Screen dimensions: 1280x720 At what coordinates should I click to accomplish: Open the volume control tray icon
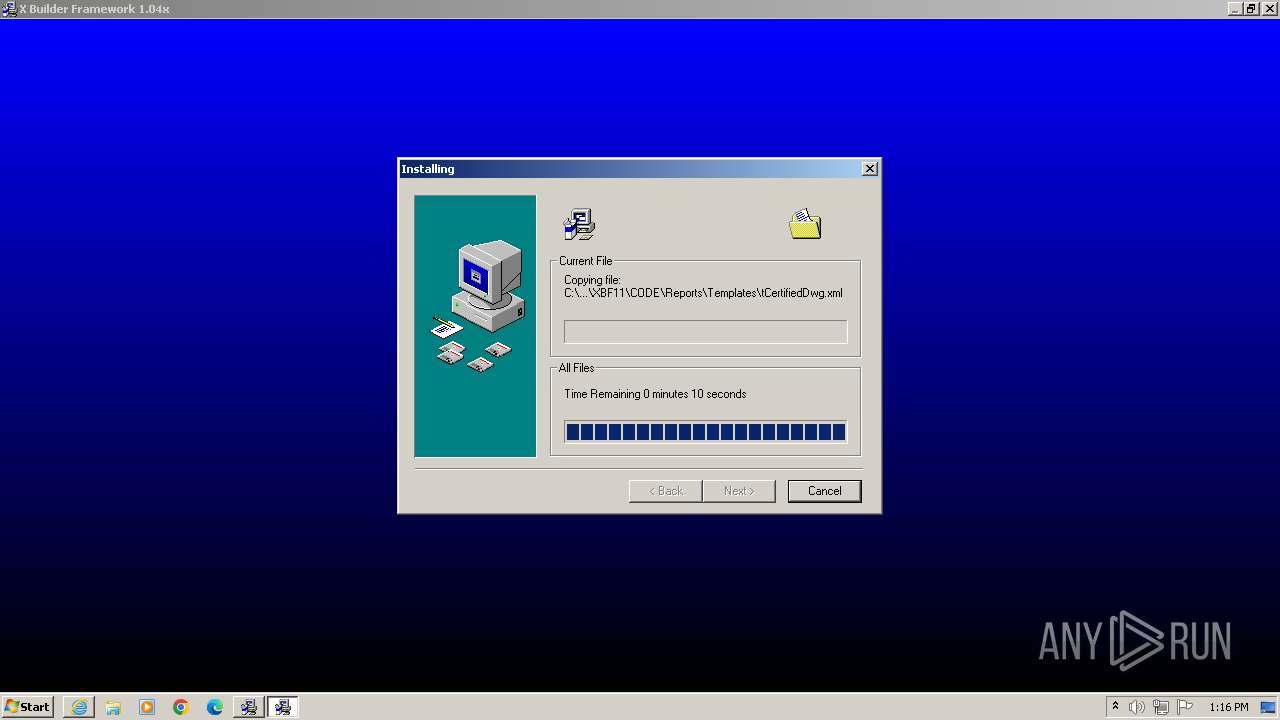tap(1137, 707)
